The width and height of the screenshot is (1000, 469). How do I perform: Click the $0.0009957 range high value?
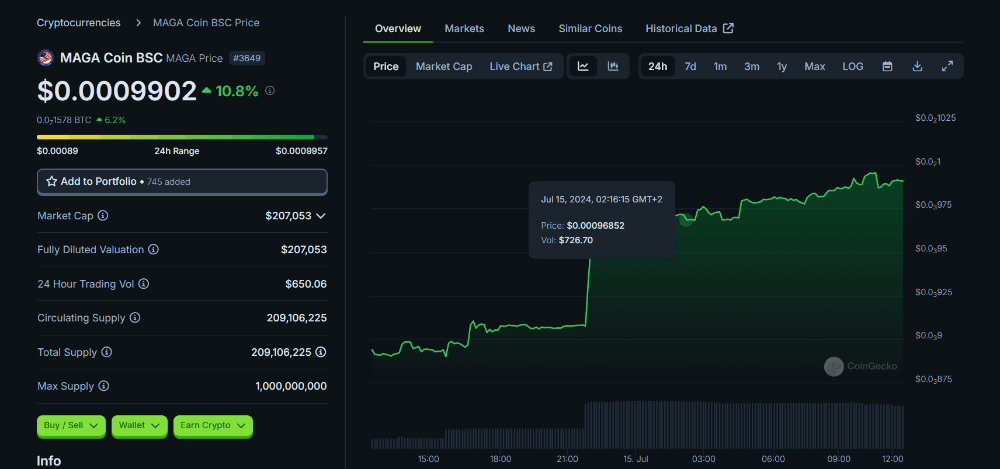(301, 151)
